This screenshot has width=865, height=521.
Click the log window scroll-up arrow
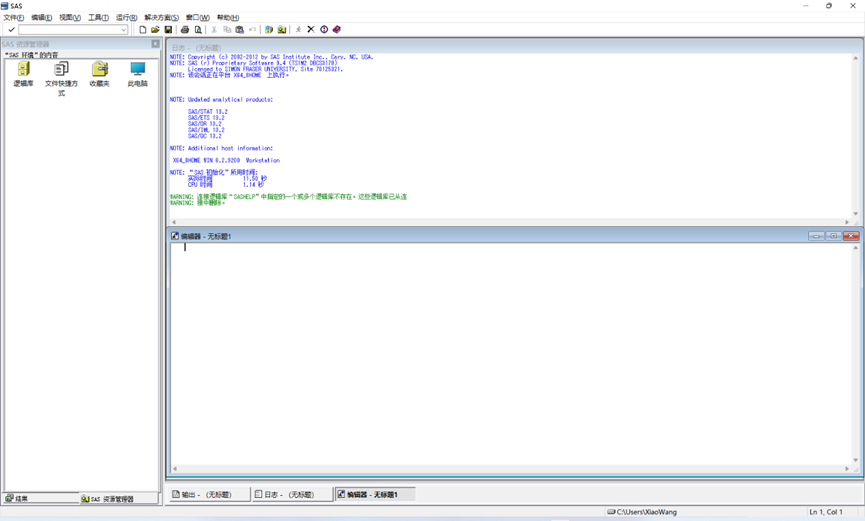856,58
